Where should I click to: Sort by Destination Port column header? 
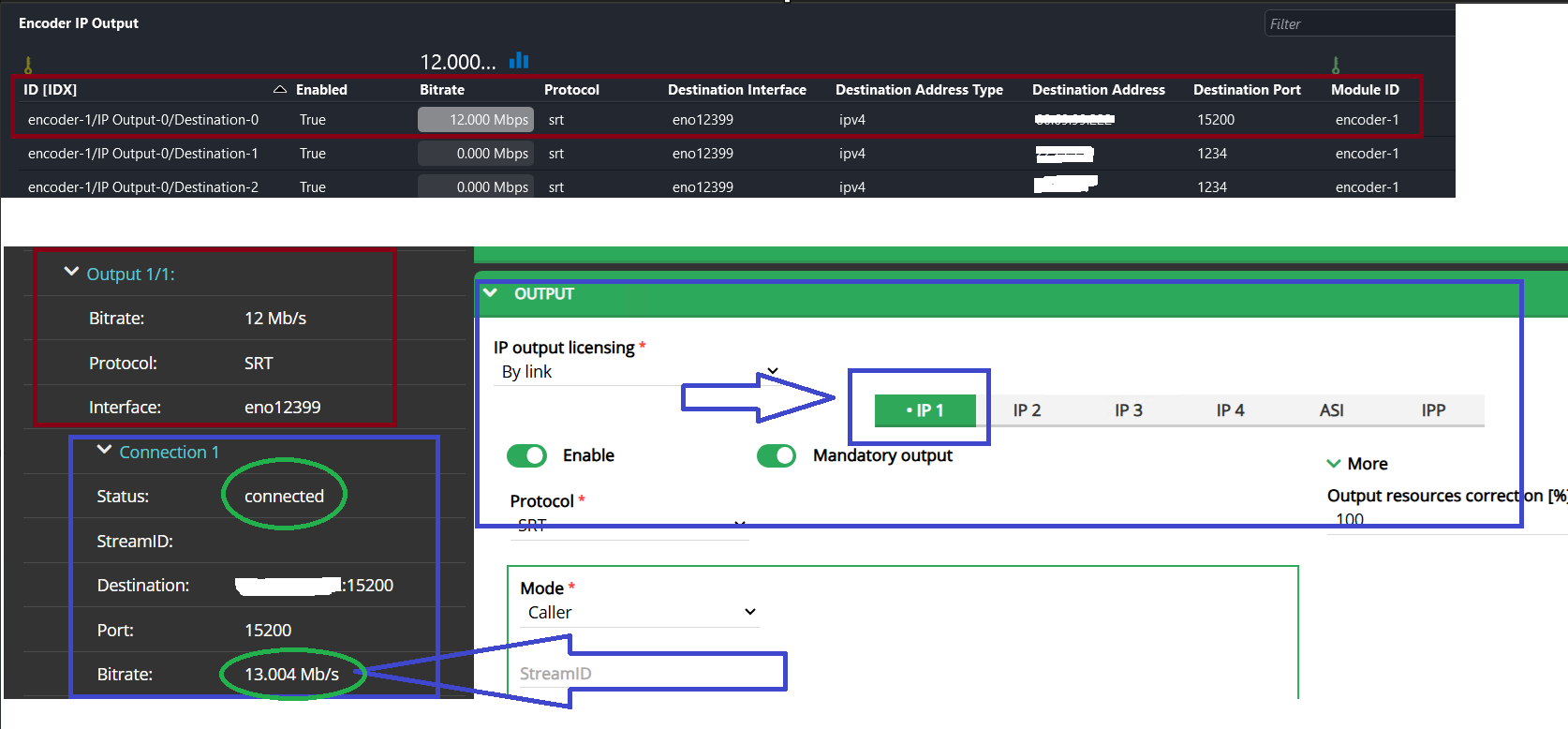1247,90
